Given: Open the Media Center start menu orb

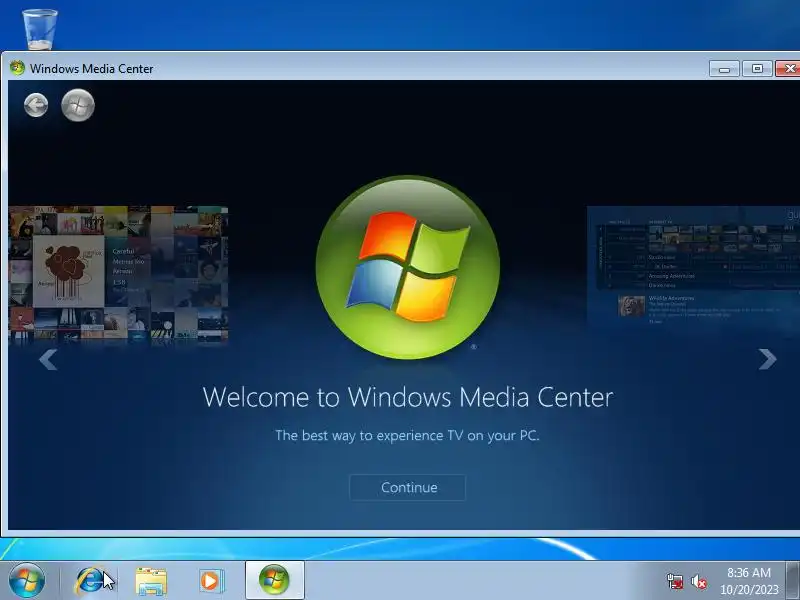Looking at the screenshot, I should click(78, 105).
